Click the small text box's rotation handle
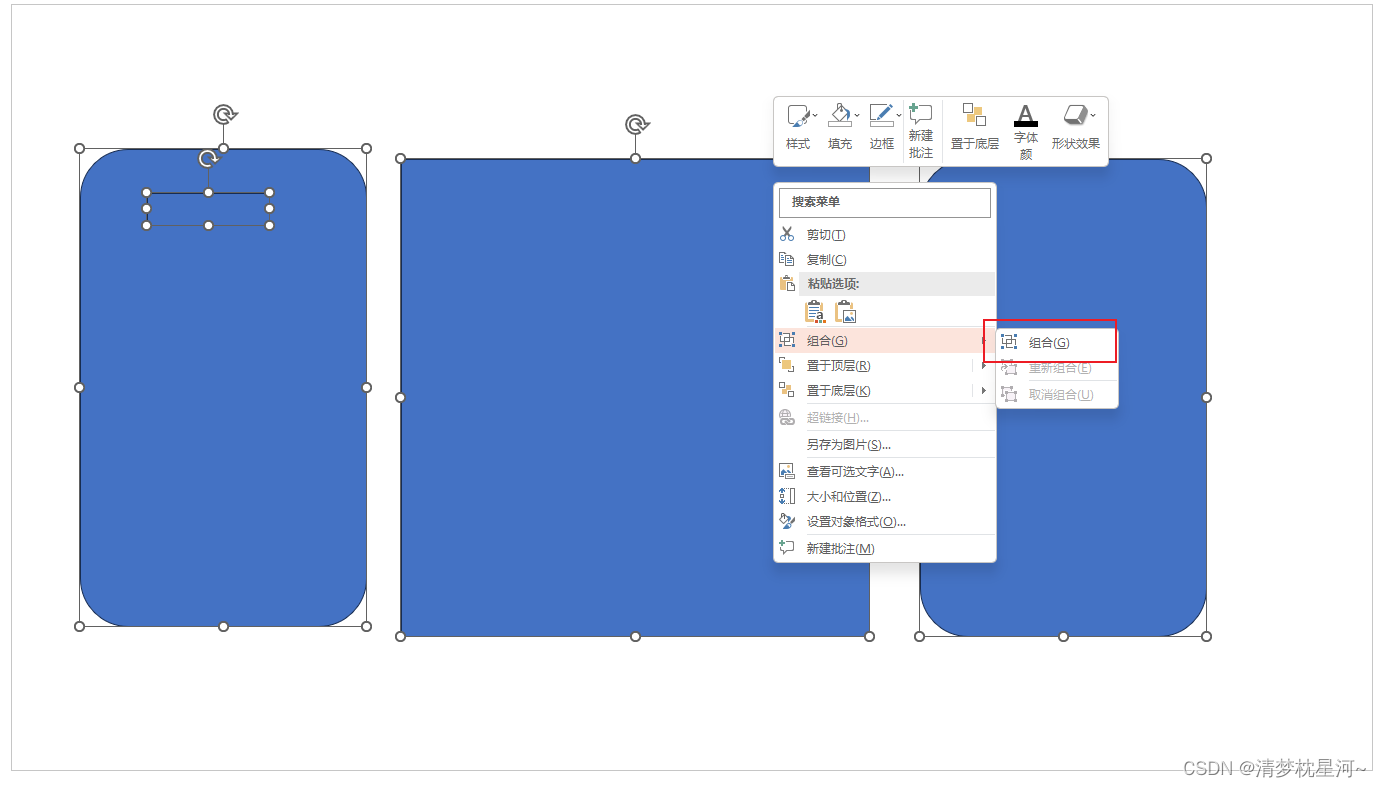This screenshot has height=787, width=1381. coord(208,159)
